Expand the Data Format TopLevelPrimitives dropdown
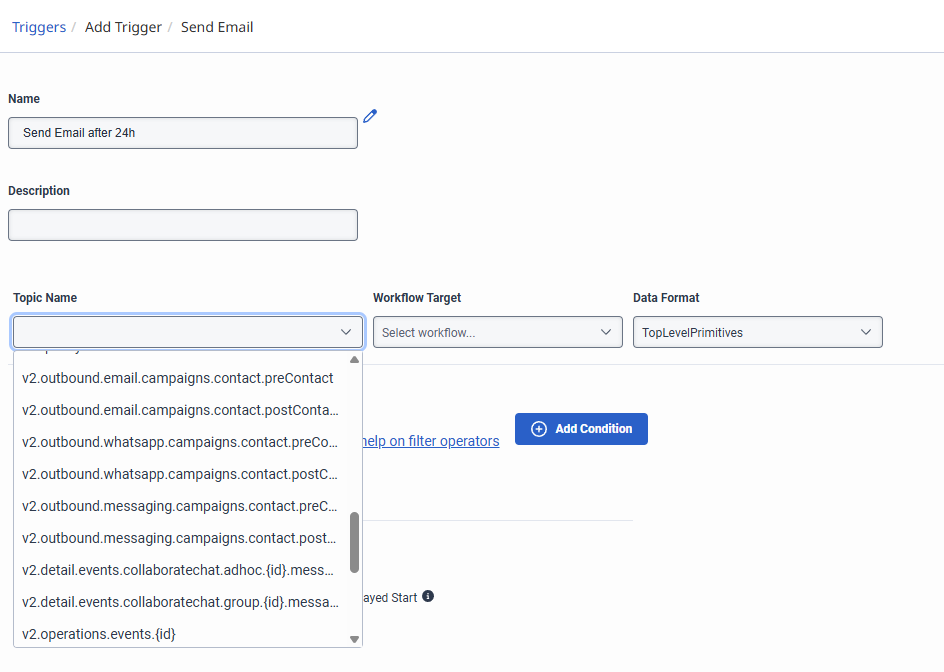Screen dimensions: 944x672 (x=757, y=332)
